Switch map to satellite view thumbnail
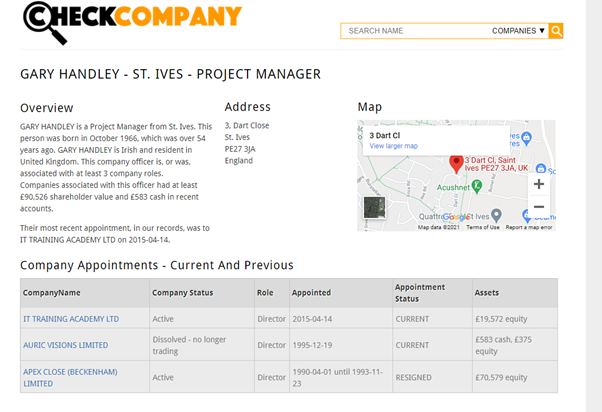Image resolution: width=602 pixels, height=412 pixels. tap(374, 208)
